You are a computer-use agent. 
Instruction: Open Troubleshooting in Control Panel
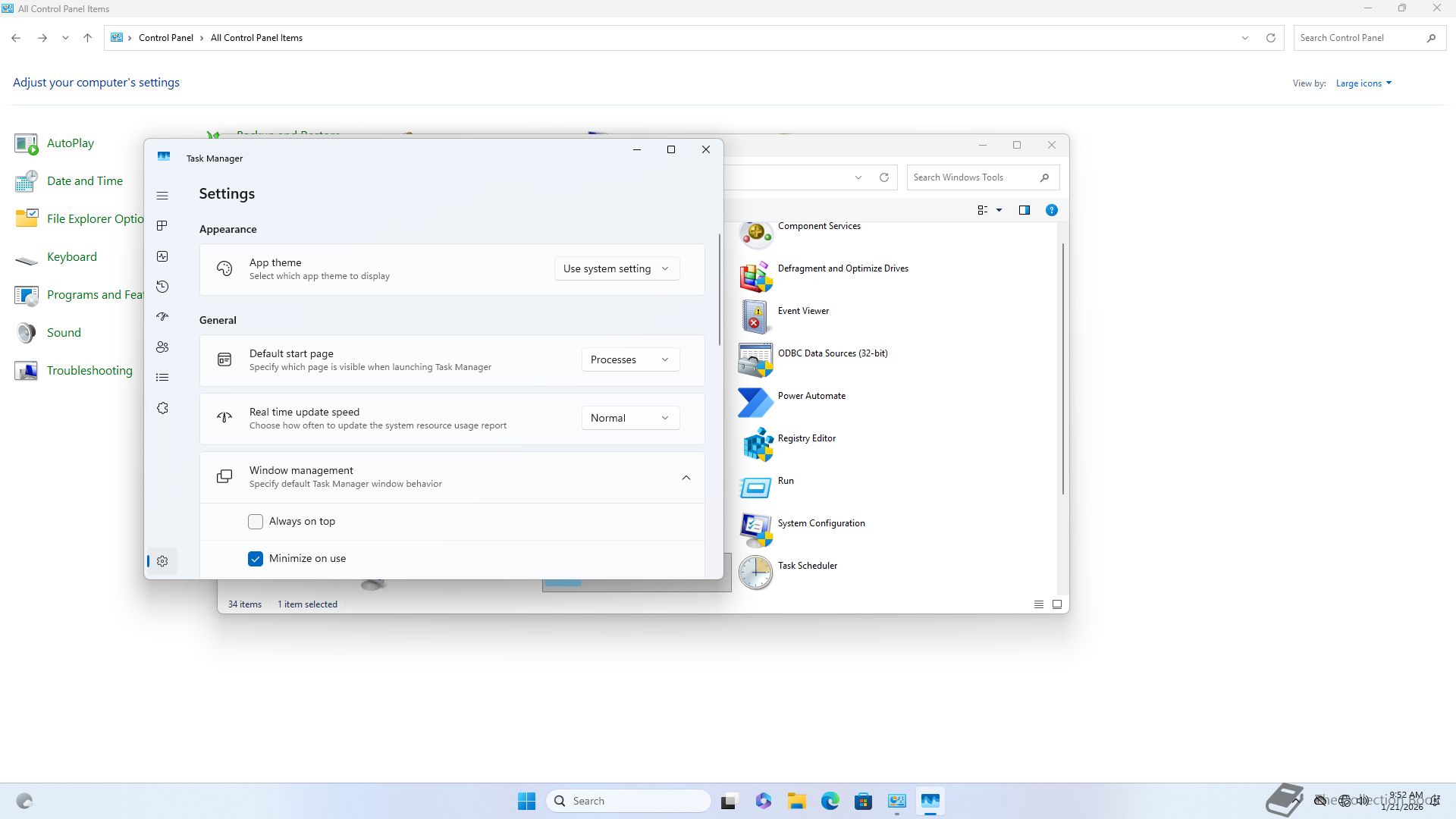click(89, 371)
